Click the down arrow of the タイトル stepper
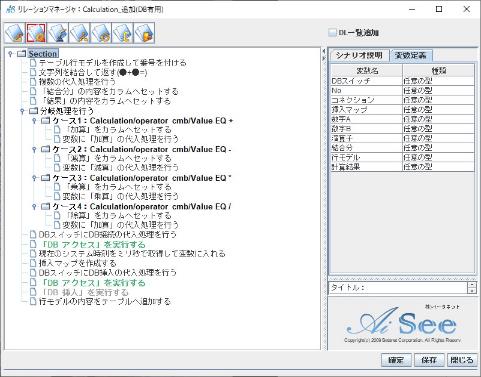481x377 pixels. point(472,291)
